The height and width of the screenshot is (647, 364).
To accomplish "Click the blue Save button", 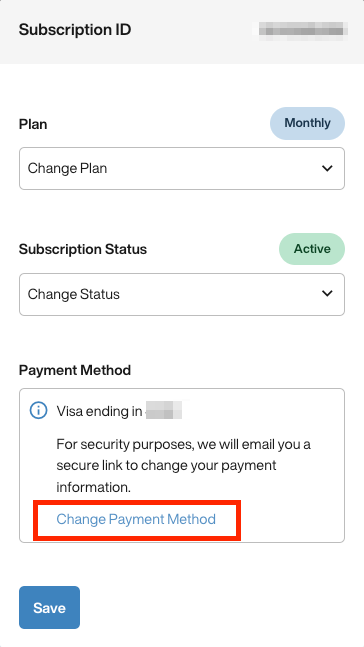I will pyautogui.click(x=50, y=607).
